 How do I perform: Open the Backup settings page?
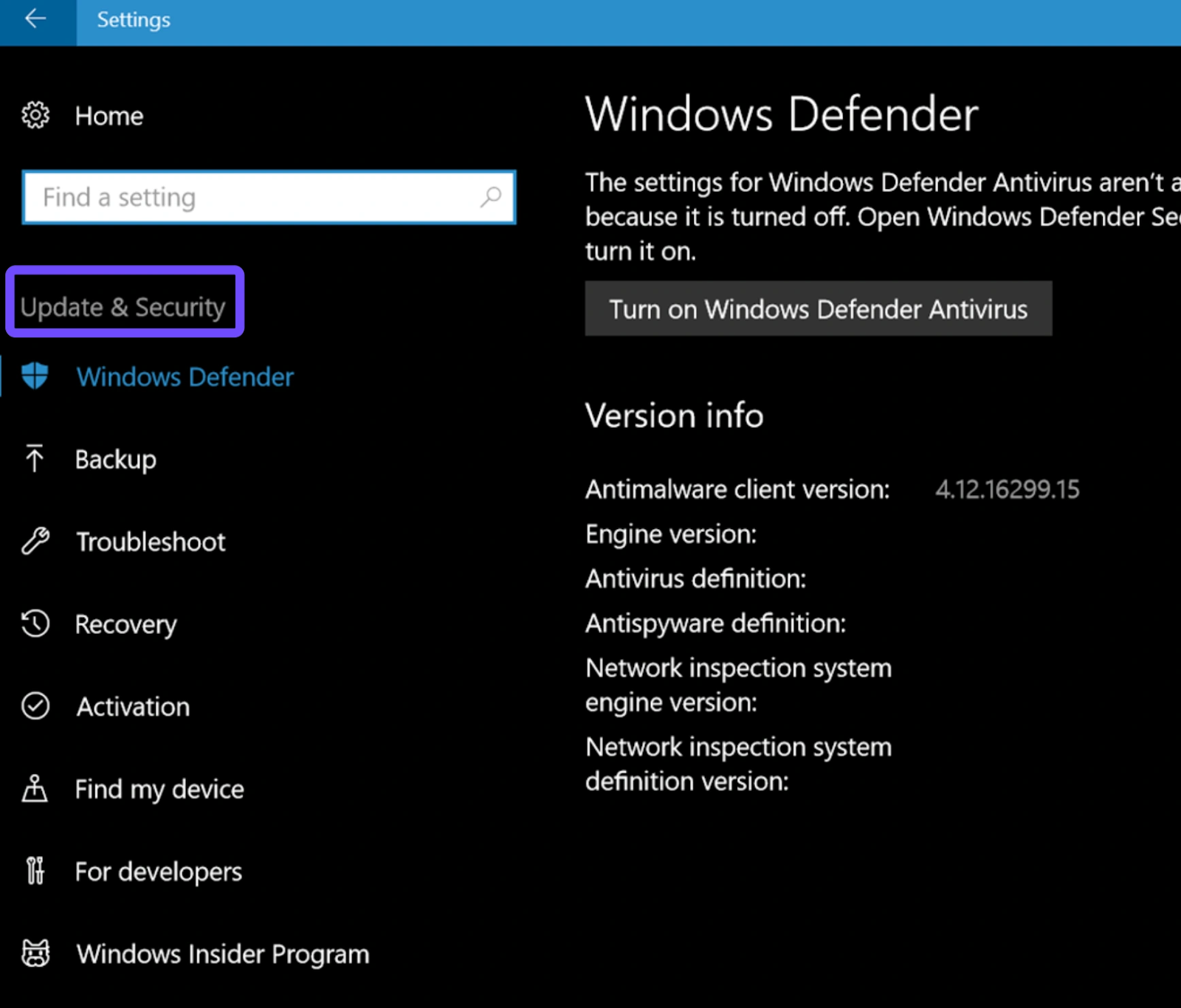click(116, 460)
